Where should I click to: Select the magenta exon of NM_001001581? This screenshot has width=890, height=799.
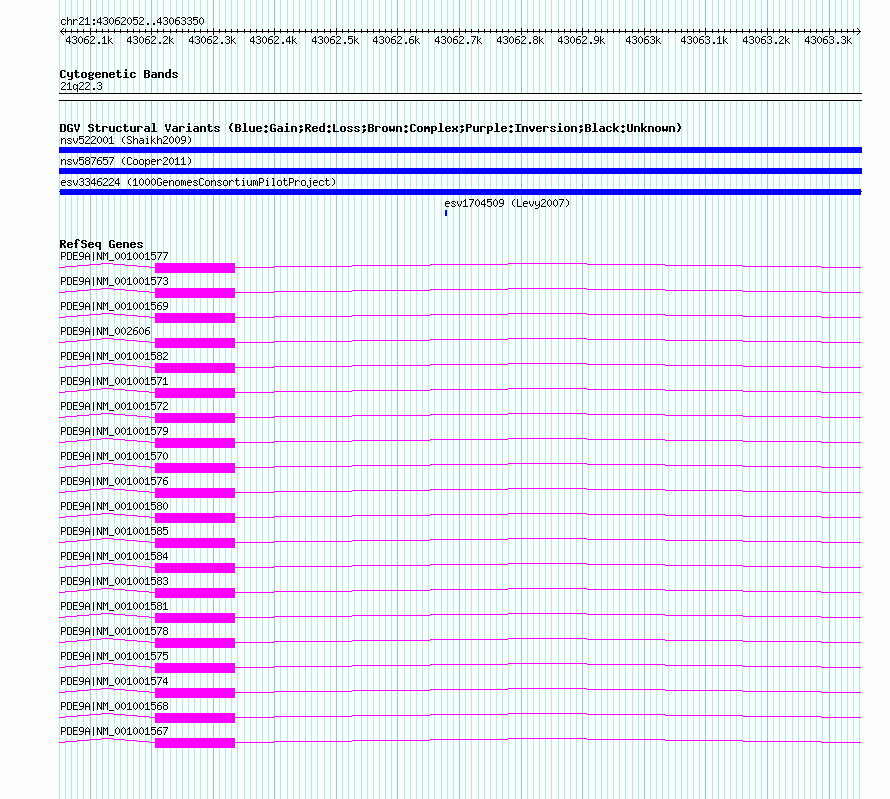pyautogui.click(x=195, y=617)
